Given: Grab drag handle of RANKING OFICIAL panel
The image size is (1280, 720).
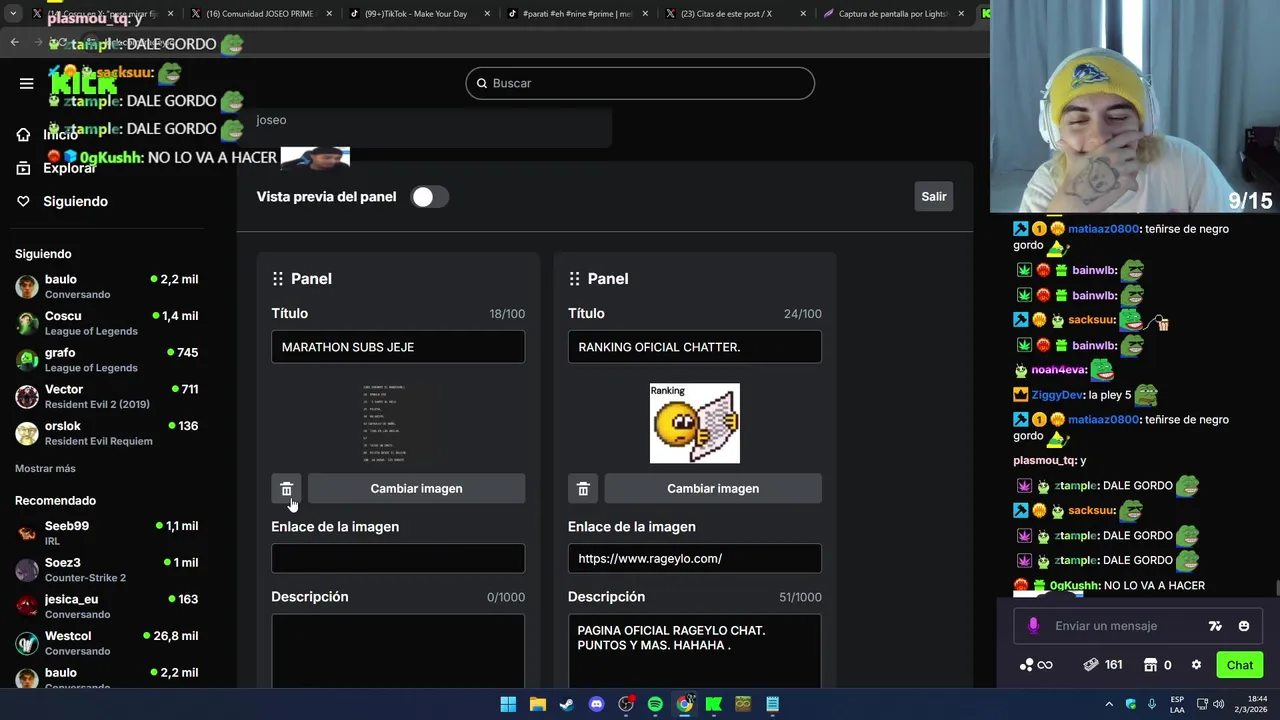Looking at the screenshot, I should coord(575,279).
